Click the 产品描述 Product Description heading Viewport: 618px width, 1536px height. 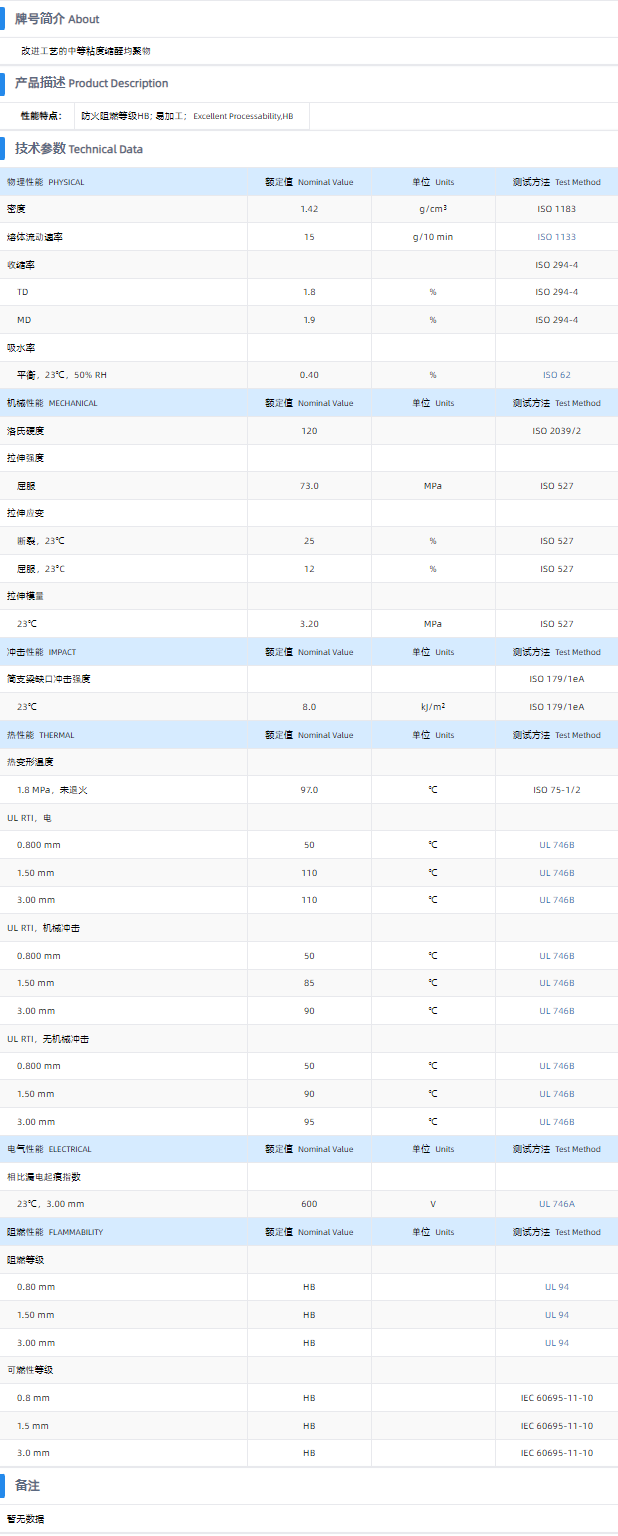[91, 83]
